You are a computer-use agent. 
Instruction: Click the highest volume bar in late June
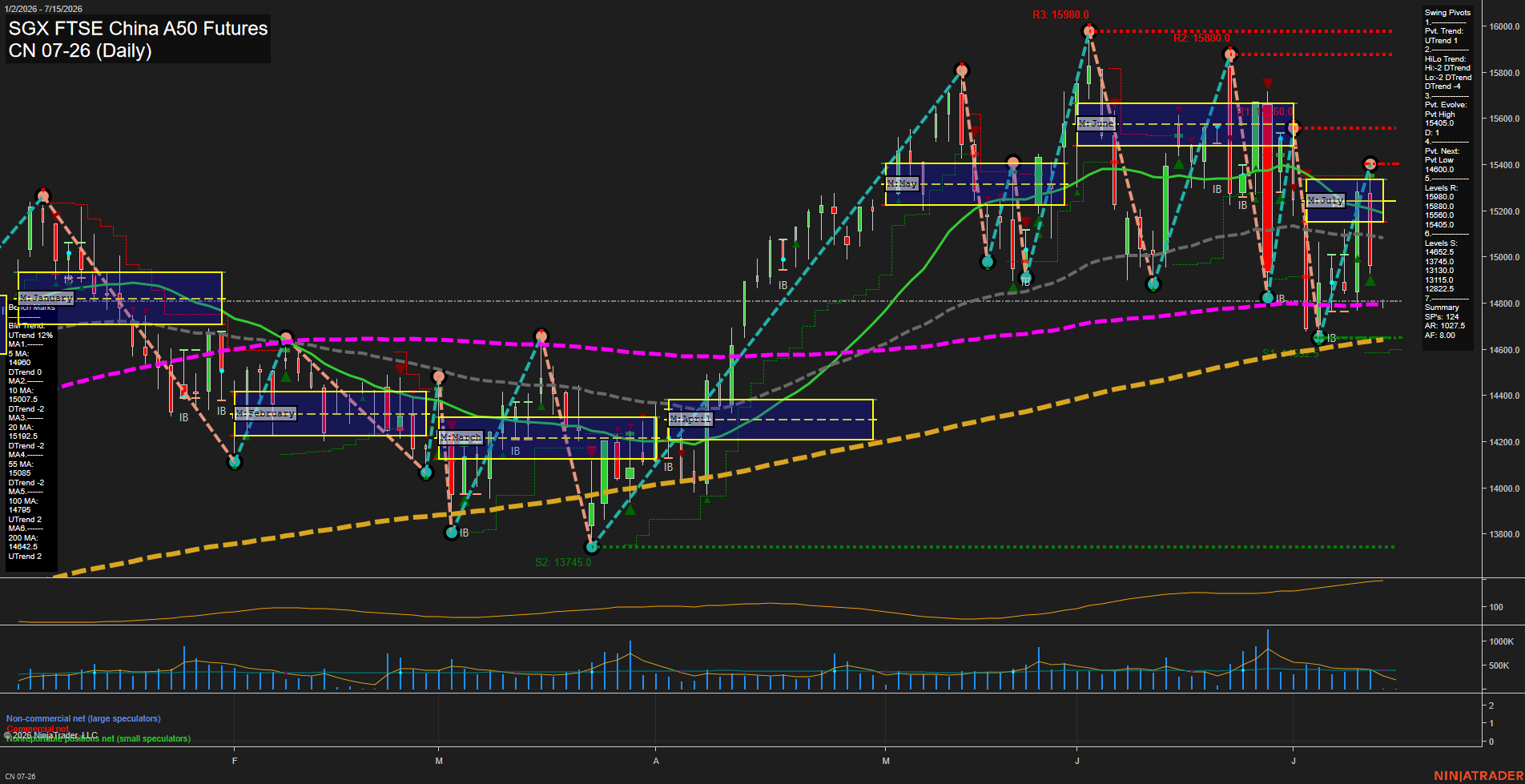click(1268, 660)
